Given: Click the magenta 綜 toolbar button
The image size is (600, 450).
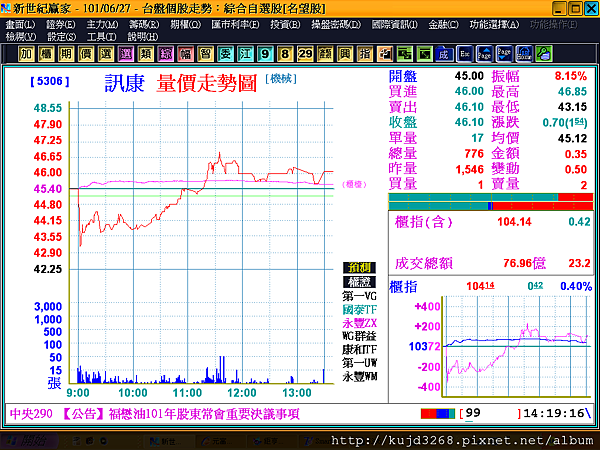Looking at the screenshot, I should click(165, 54).
